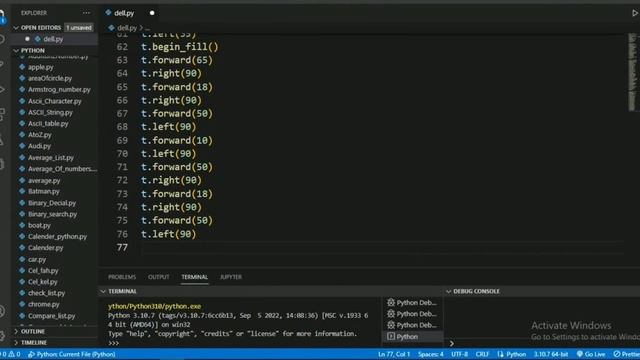Open Compare_list.py file

coord(51,316)
